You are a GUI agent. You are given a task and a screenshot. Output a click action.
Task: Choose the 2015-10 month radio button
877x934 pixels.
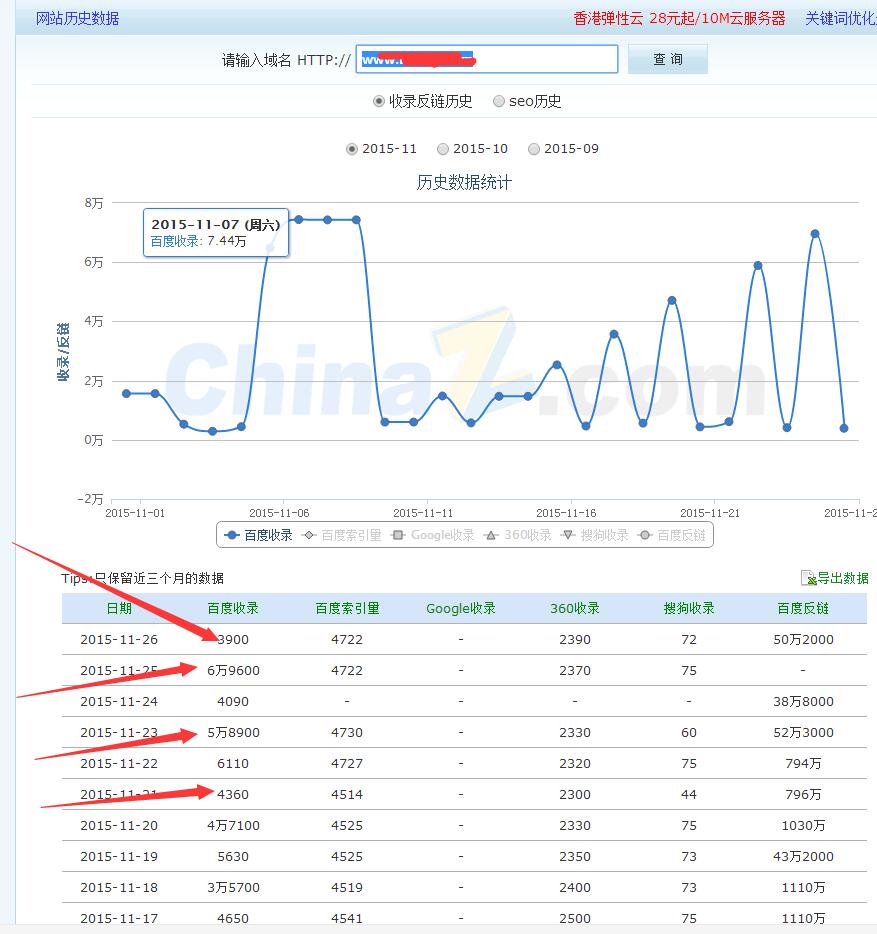click(443, 149)
